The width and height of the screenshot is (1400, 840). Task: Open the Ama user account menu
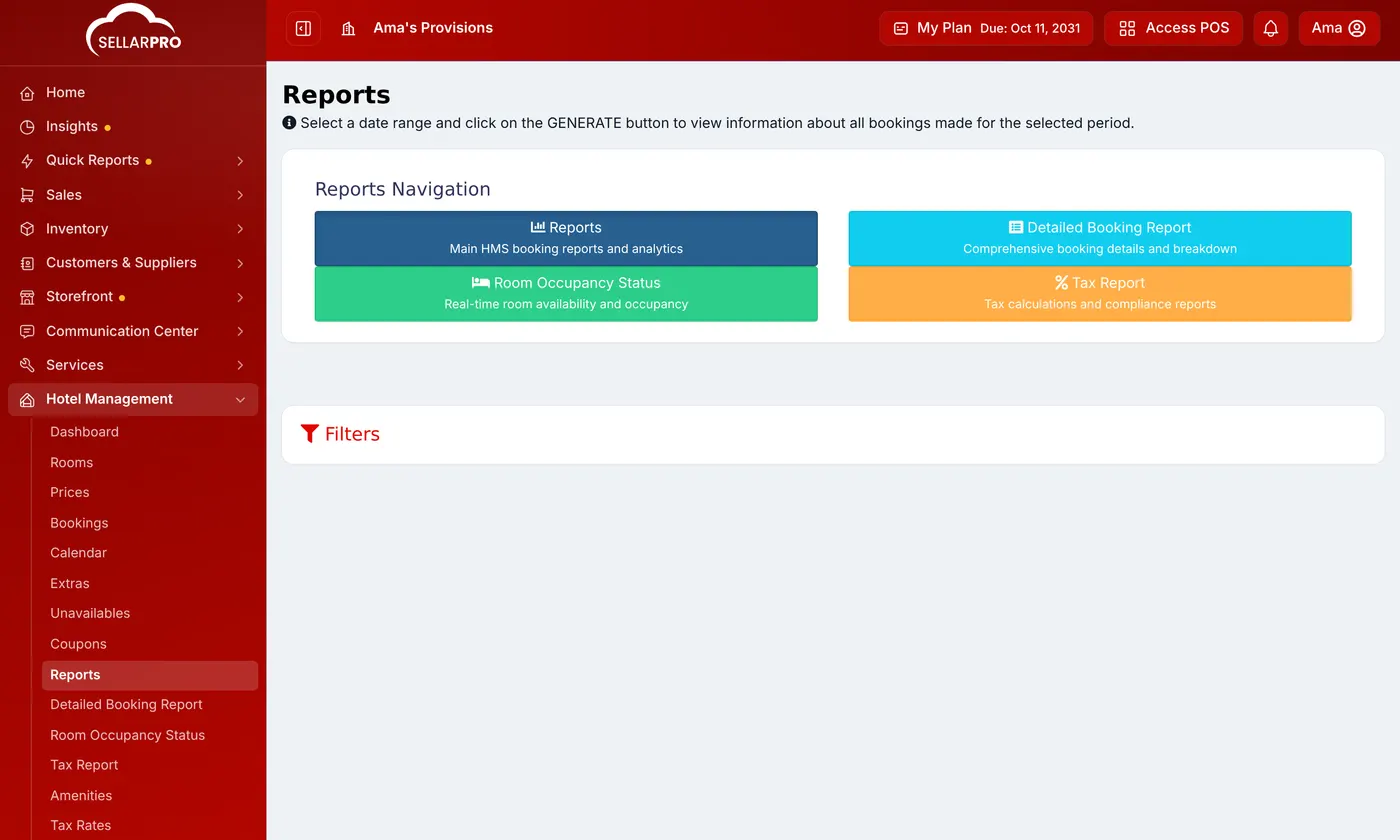pyautogui.click(x=1338, y=28)
